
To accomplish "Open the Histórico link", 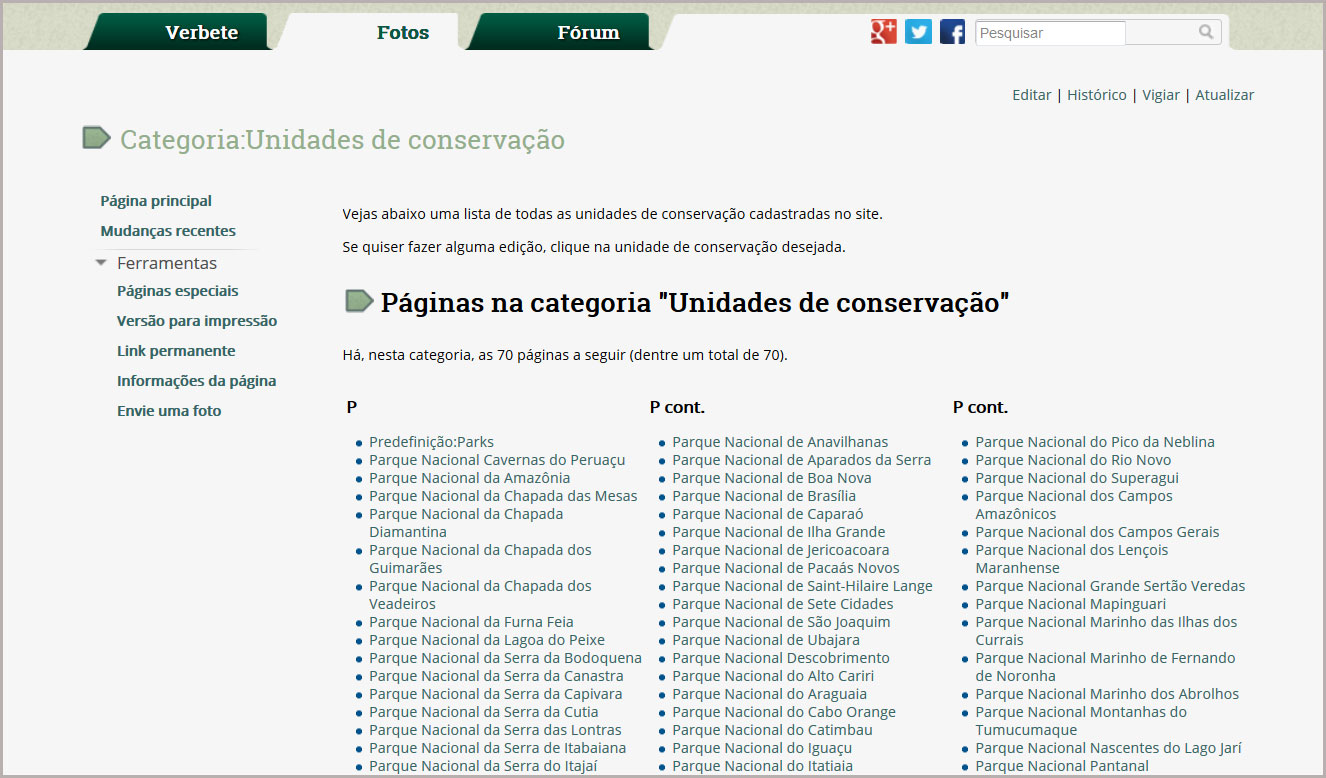I will click(1096, 95).
